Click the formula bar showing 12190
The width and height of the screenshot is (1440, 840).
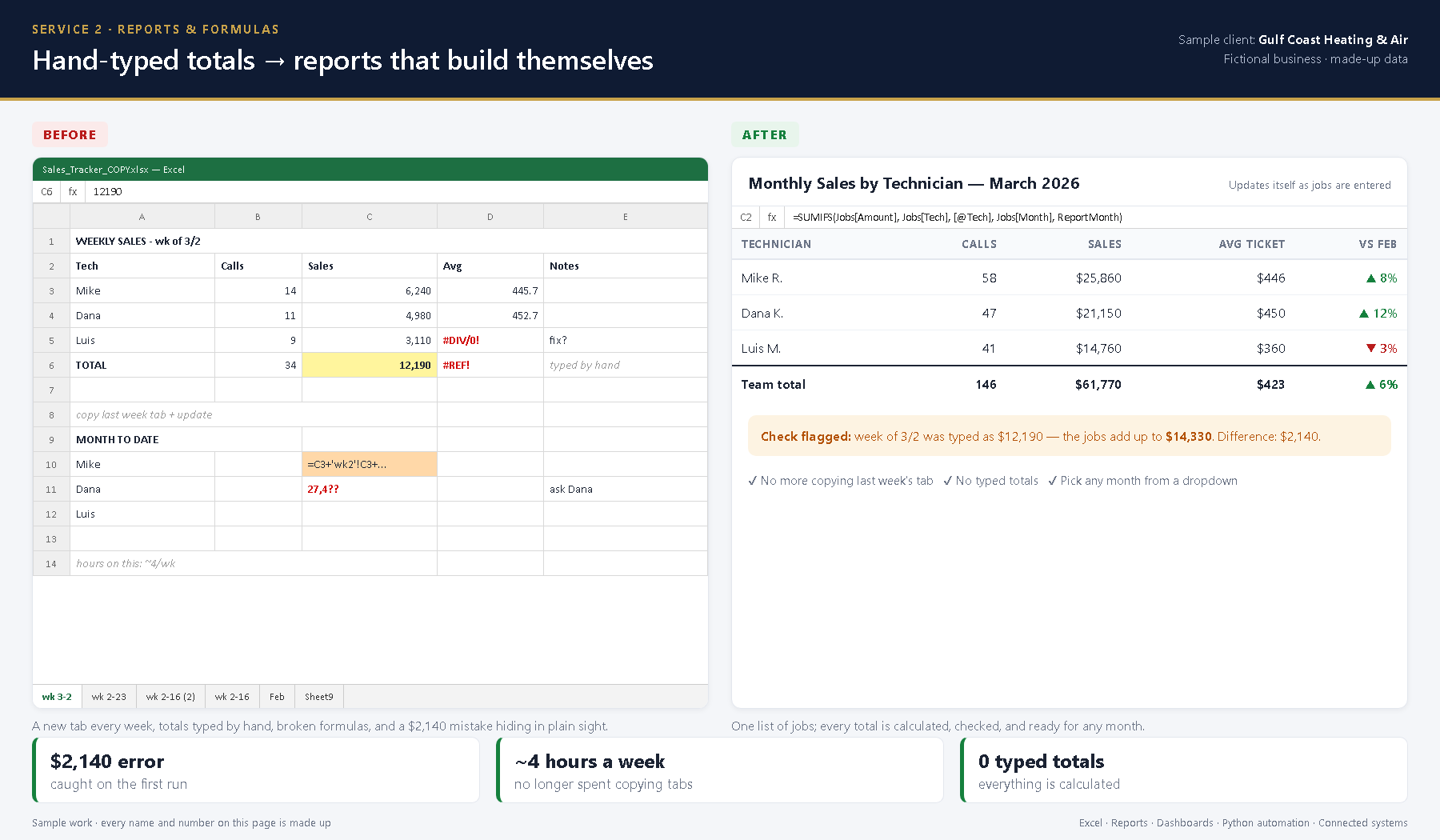coord(397,192)
